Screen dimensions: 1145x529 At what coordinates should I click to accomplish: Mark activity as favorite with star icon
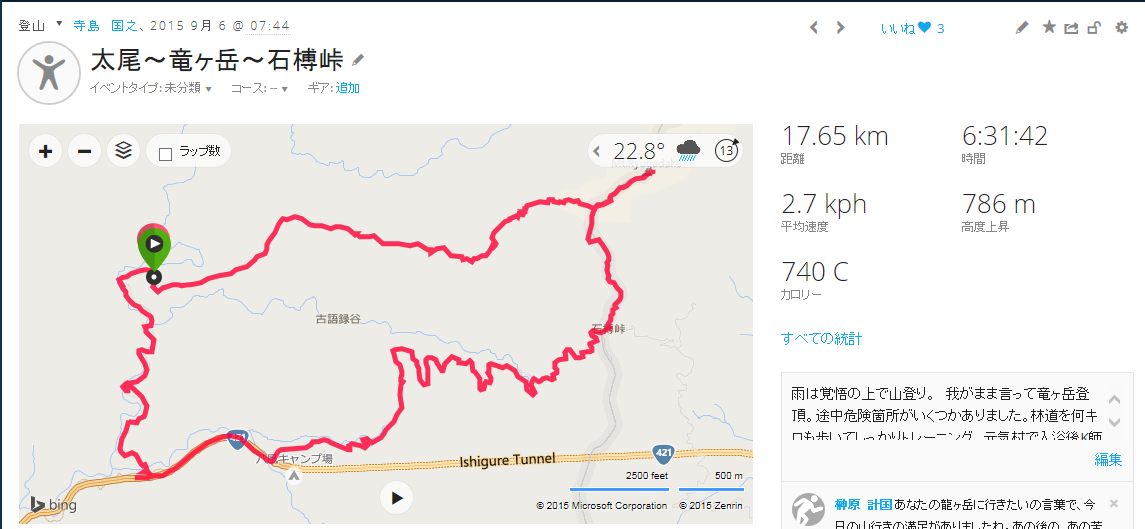(1049, 28)
